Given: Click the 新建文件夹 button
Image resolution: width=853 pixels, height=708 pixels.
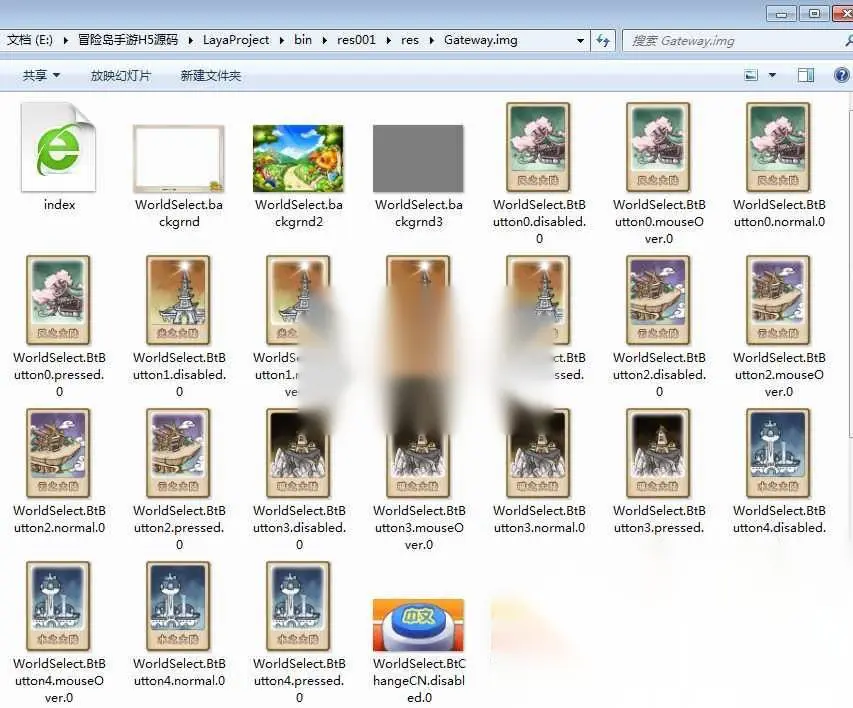Looking at the screenshot, I should click(x=211, y=76).
